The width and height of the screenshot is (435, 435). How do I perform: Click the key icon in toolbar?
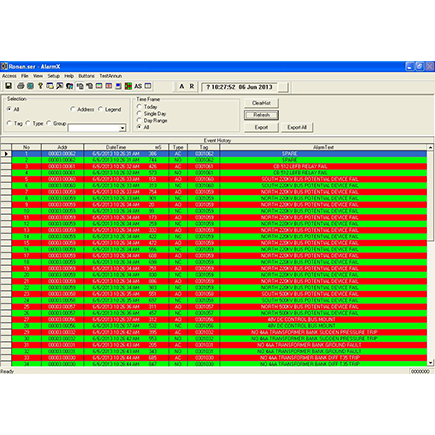click(40, 86)
